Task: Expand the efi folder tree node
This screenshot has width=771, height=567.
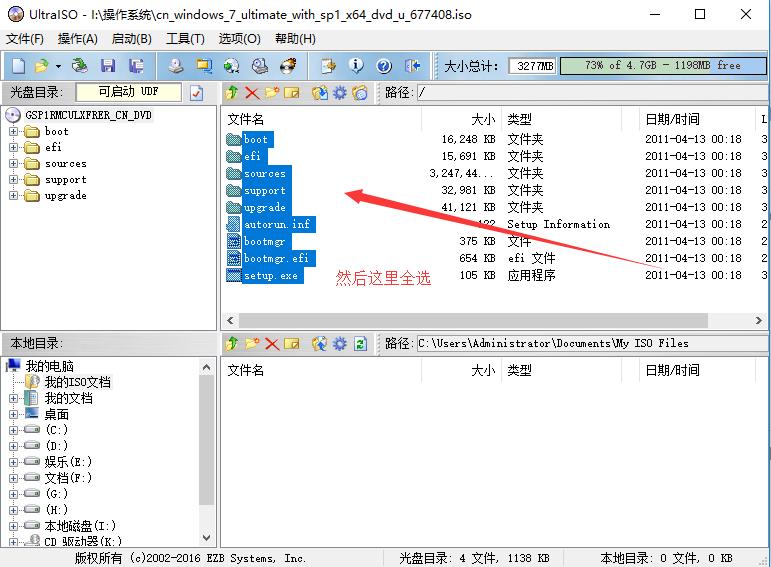Action: (x=13, y=147)
